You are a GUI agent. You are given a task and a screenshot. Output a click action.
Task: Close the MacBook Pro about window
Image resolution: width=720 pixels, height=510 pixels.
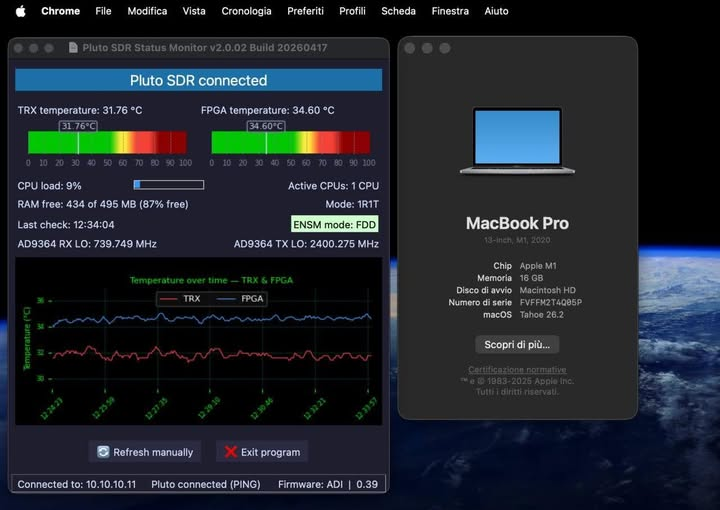[x=410, y=48]
